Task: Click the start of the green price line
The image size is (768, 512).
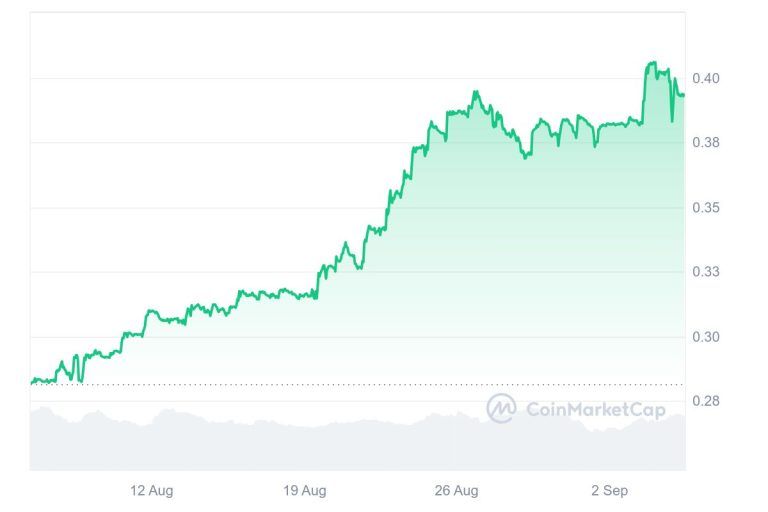Action: (31, 382)
